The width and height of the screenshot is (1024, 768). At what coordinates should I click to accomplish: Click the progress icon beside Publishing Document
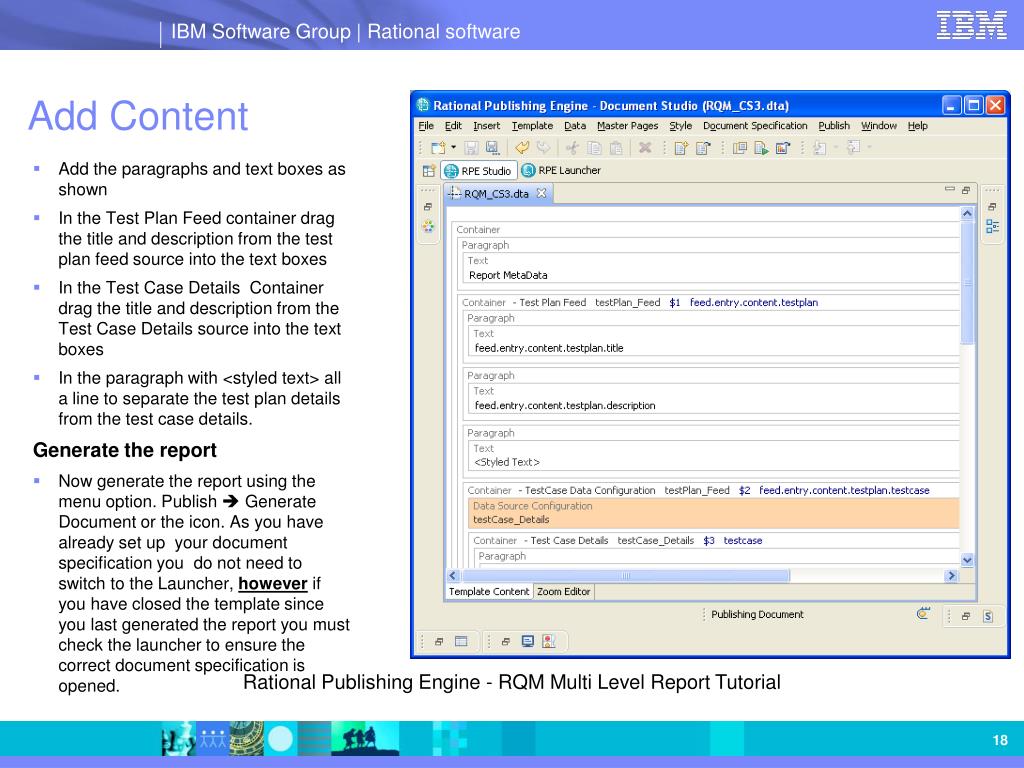click(923, 614)
